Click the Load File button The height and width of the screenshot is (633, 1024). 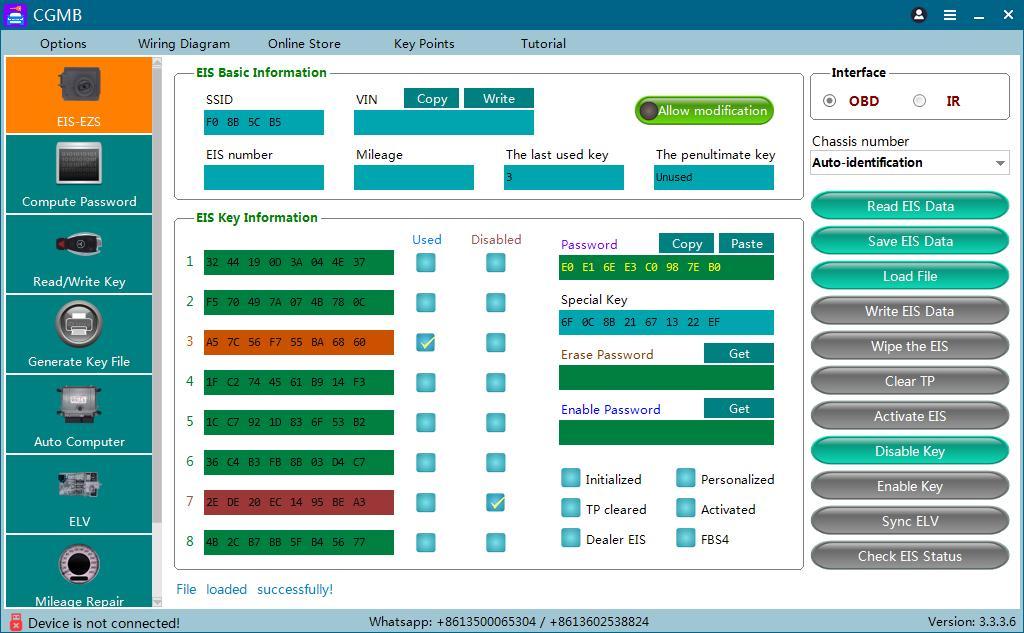click(x=910, y=276)
